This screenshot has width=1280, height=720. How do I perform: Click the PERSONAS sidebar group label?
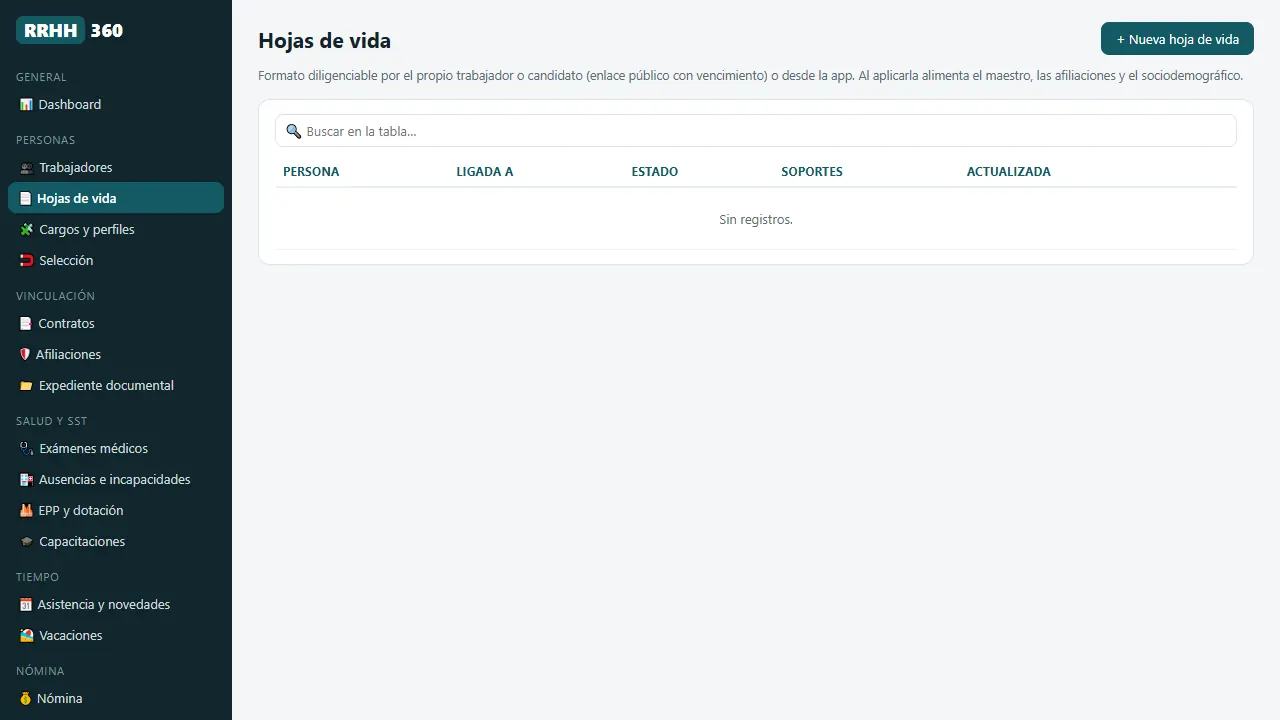tap(46, 140)
